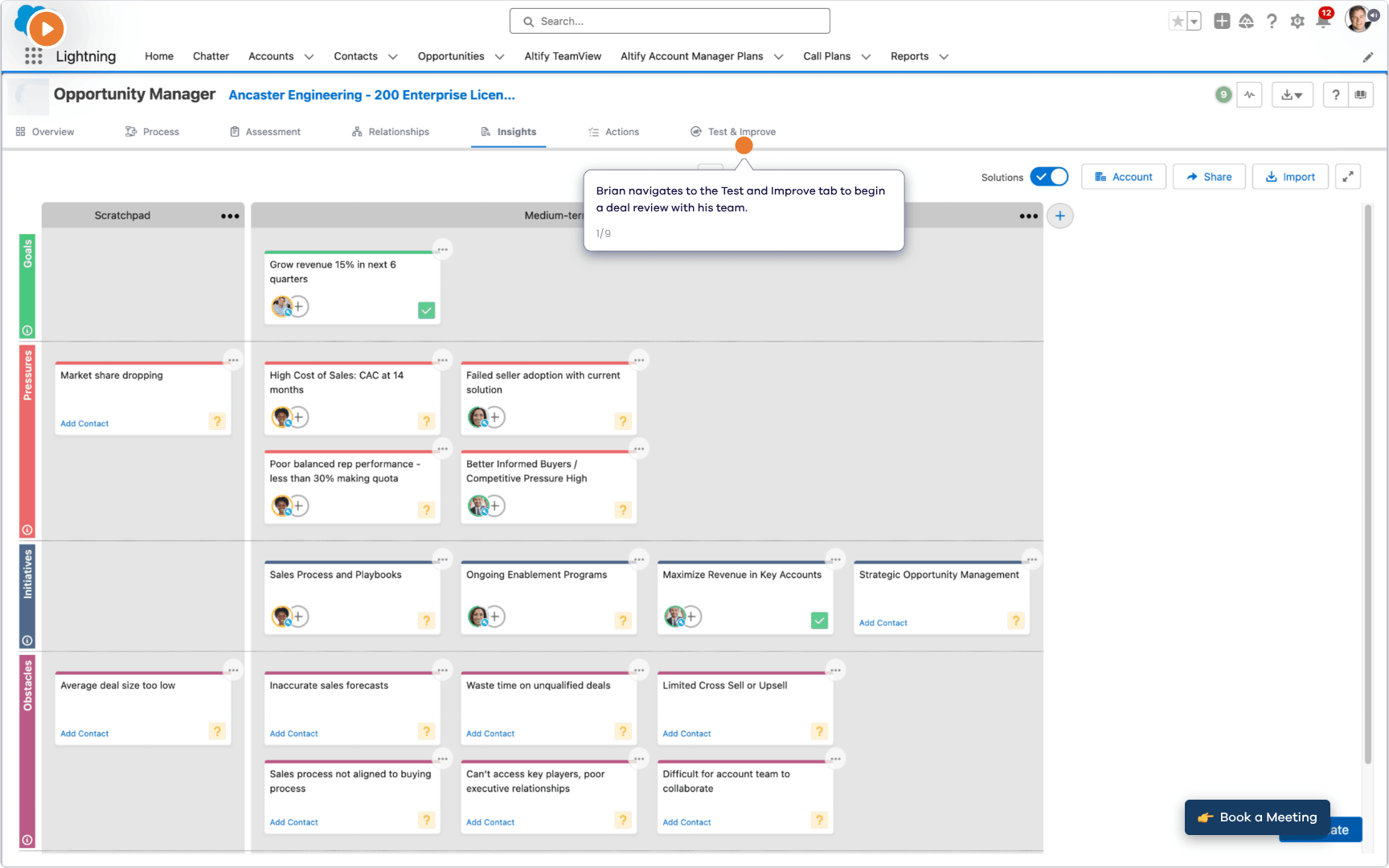Click Add Contact on Market share dropping
The image size is (1389, 868).
pyautogui.click(x=84, y=424)
